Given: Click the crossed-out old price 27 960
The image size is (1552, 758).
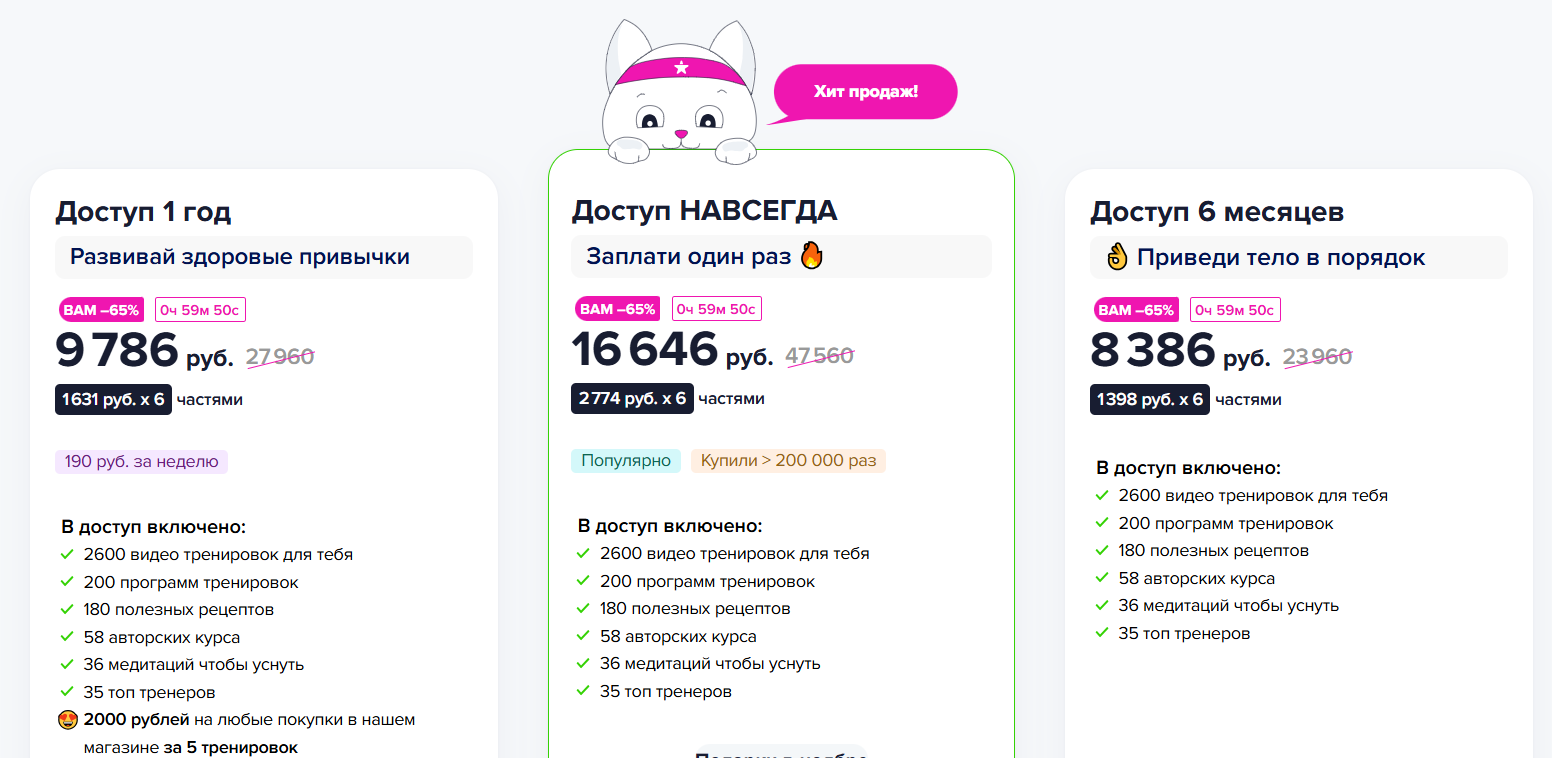Looking at the screenshot, I should tap(280, 356).
